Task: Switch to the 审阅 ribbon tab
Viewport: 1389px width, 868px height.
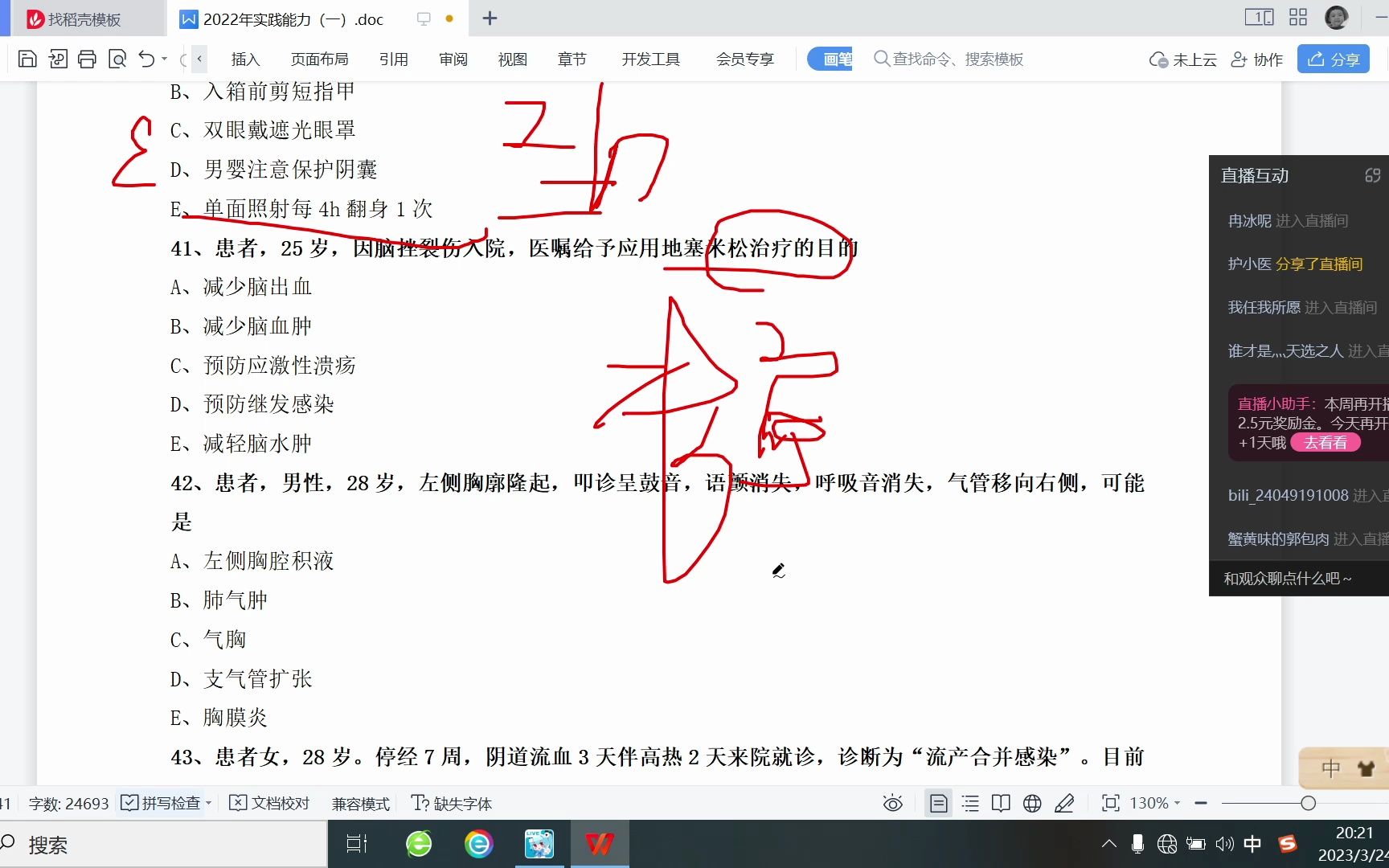Action: (x=453, y=58)
